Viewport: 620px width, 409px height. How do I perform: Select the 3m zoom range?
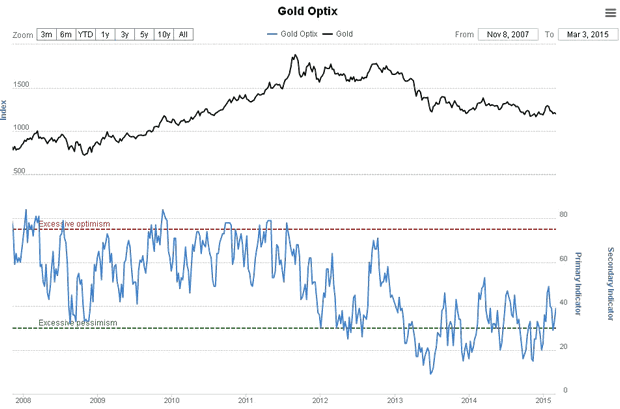47,34
